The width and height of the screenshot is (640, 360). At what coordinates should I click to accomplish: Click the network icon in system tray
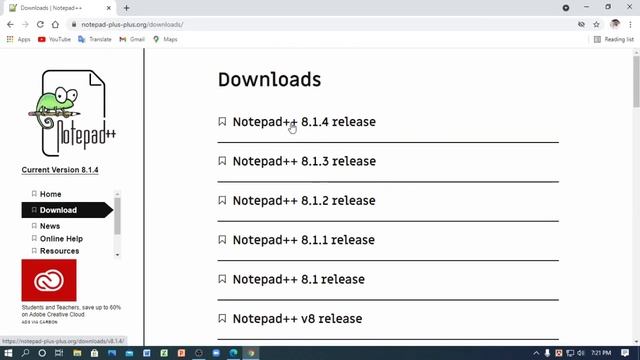click(x=570, y=353)
